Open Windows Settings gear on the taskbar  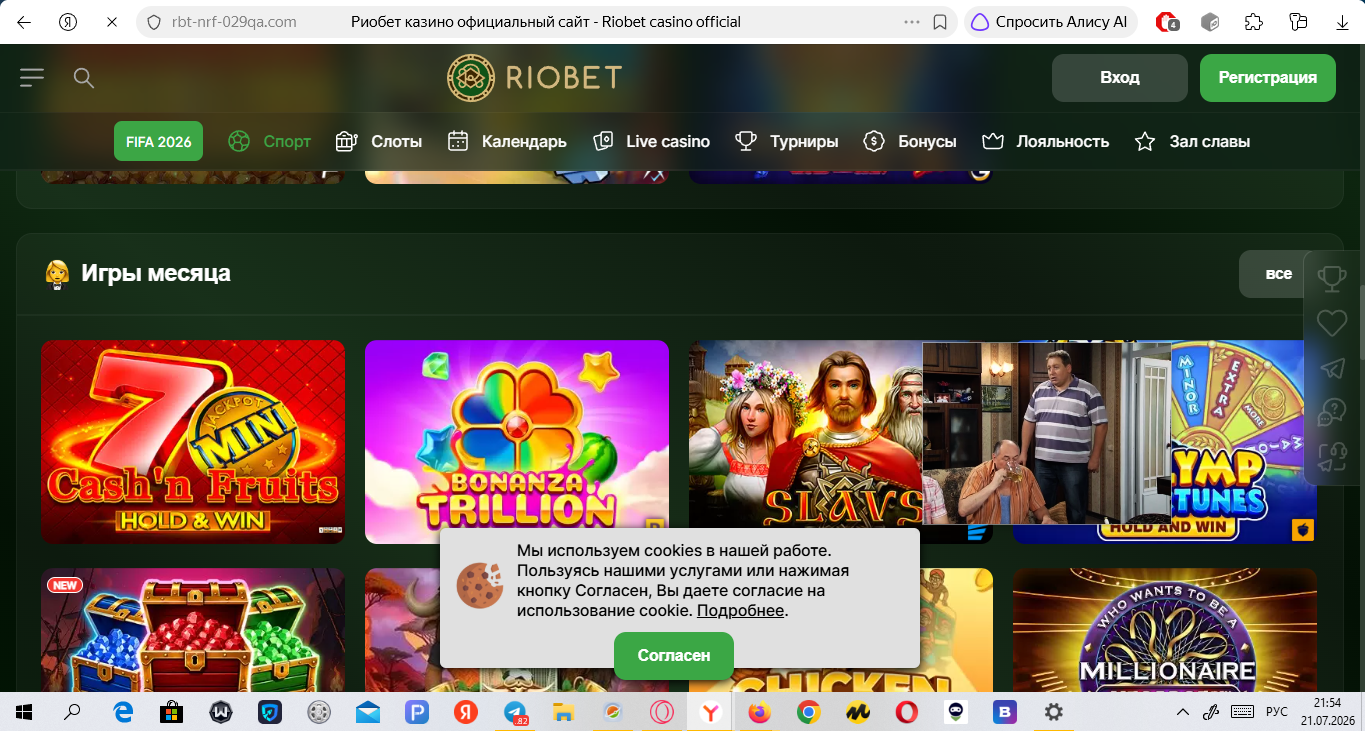coord(1053,712)
